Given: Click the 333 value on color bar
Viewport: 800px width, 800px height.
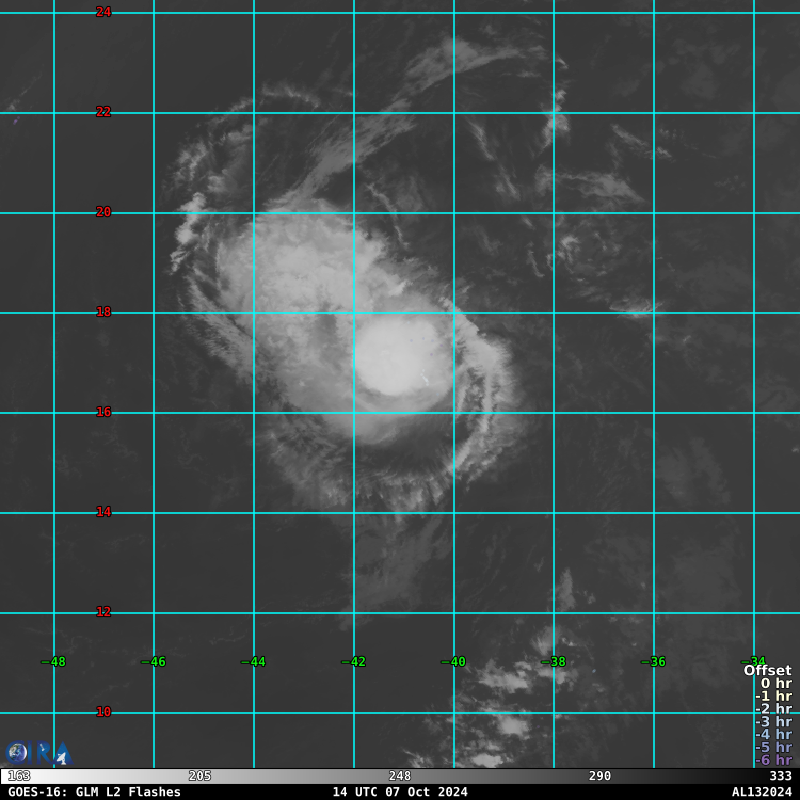Looking at the screenshot, I should click(780, 776).
